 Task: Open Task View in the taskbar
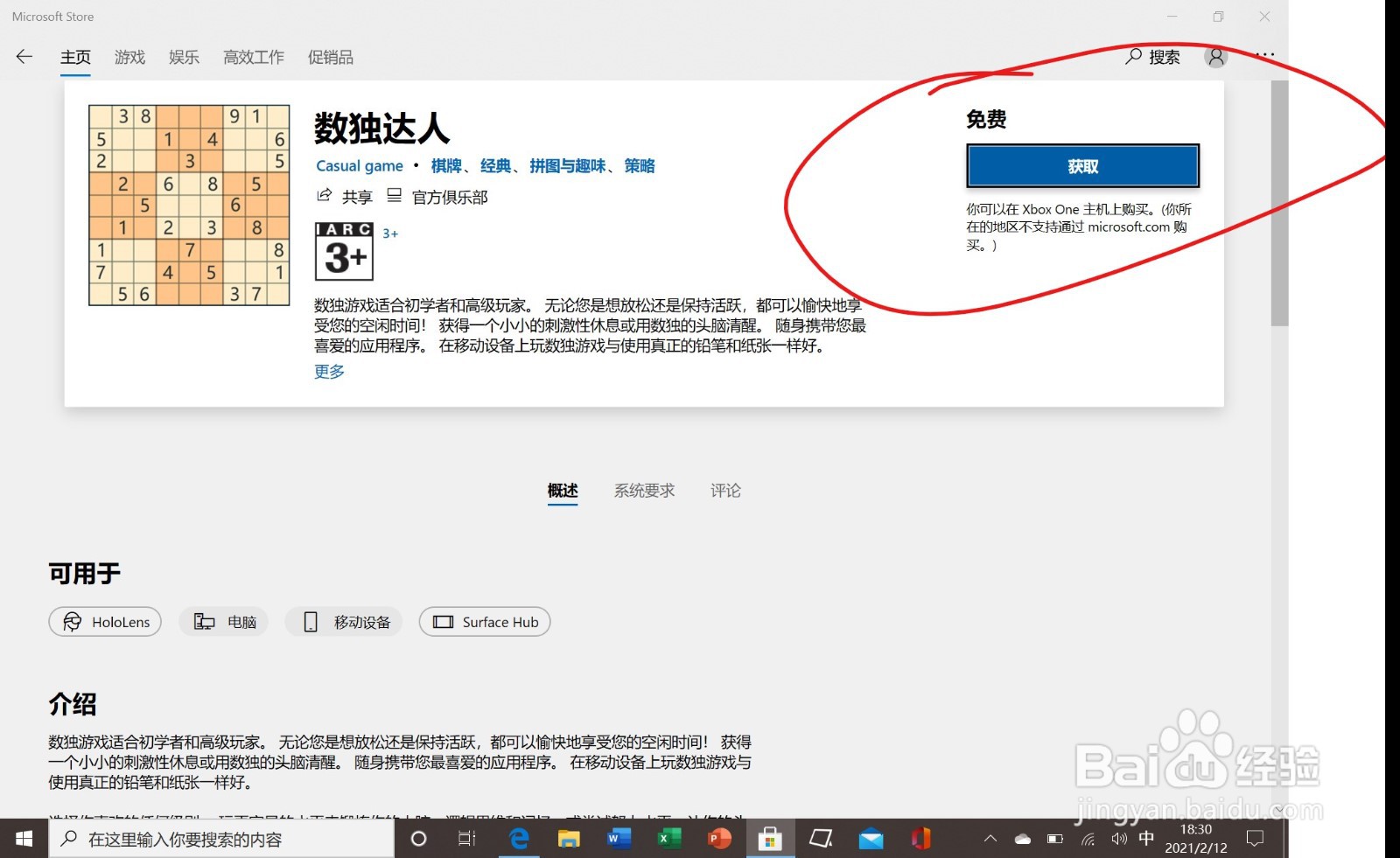(467, 839)
